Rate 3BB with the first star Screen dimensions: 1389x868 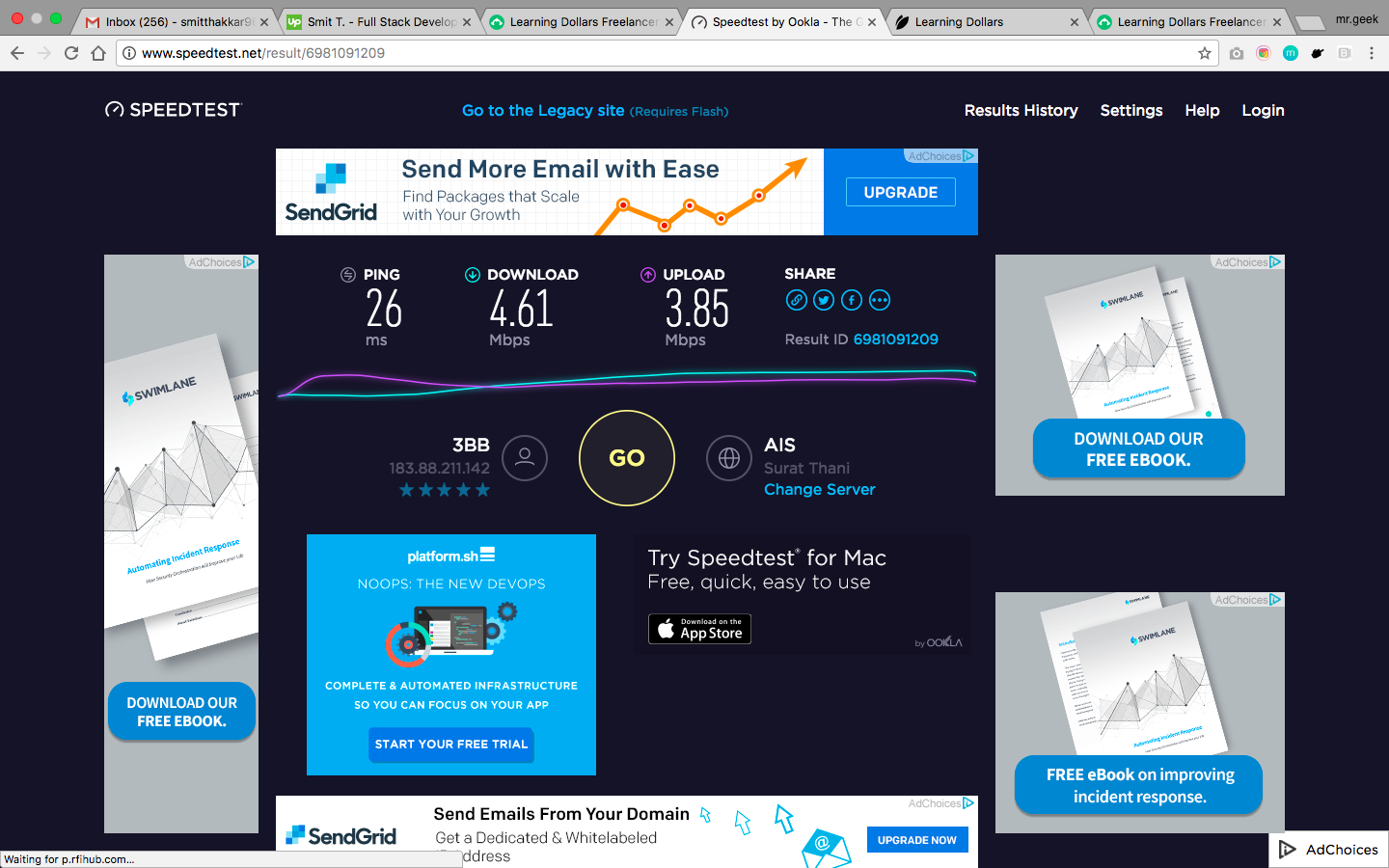[407, 490]
